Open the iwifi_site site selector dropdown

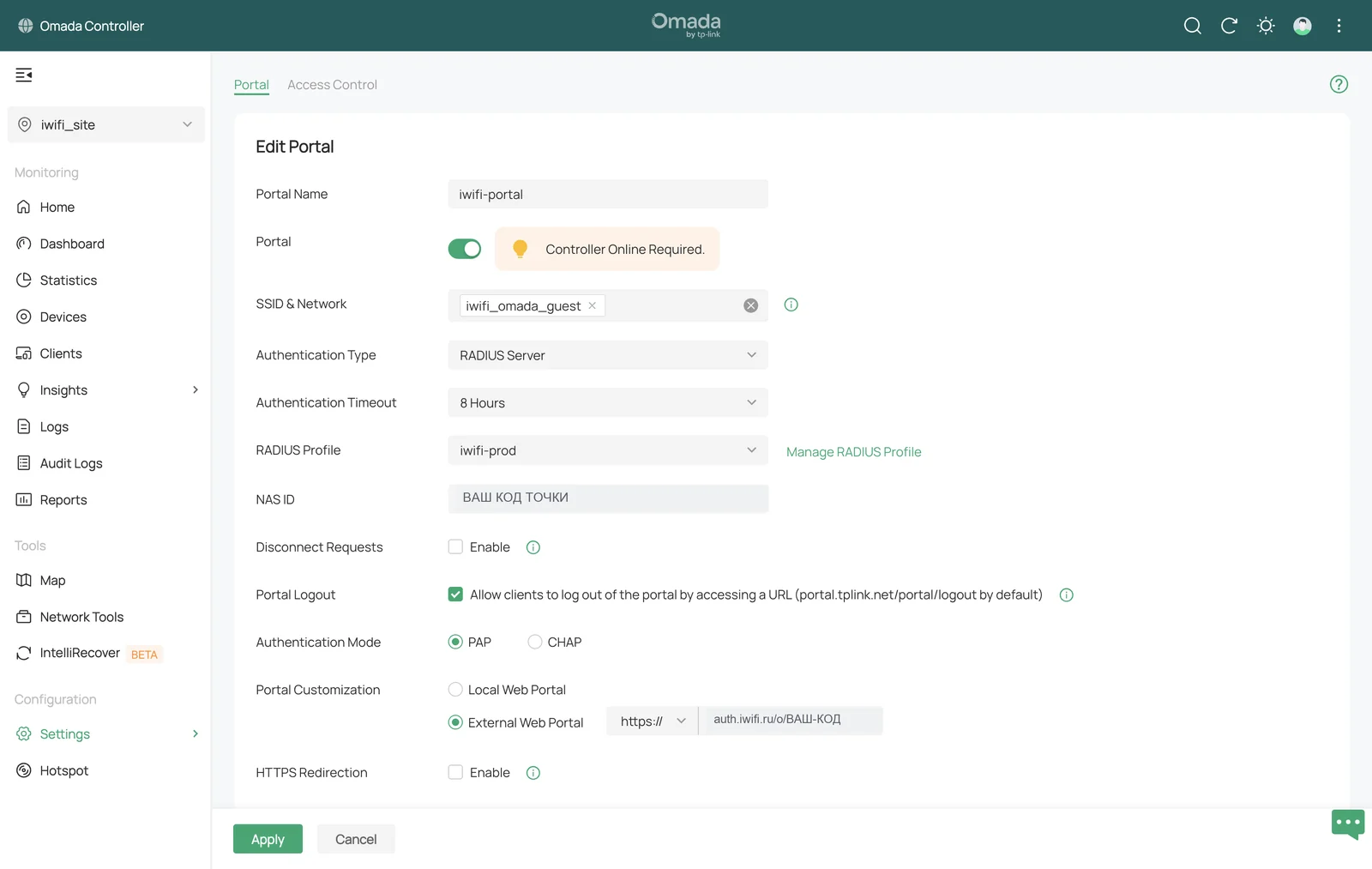(106, 124)
